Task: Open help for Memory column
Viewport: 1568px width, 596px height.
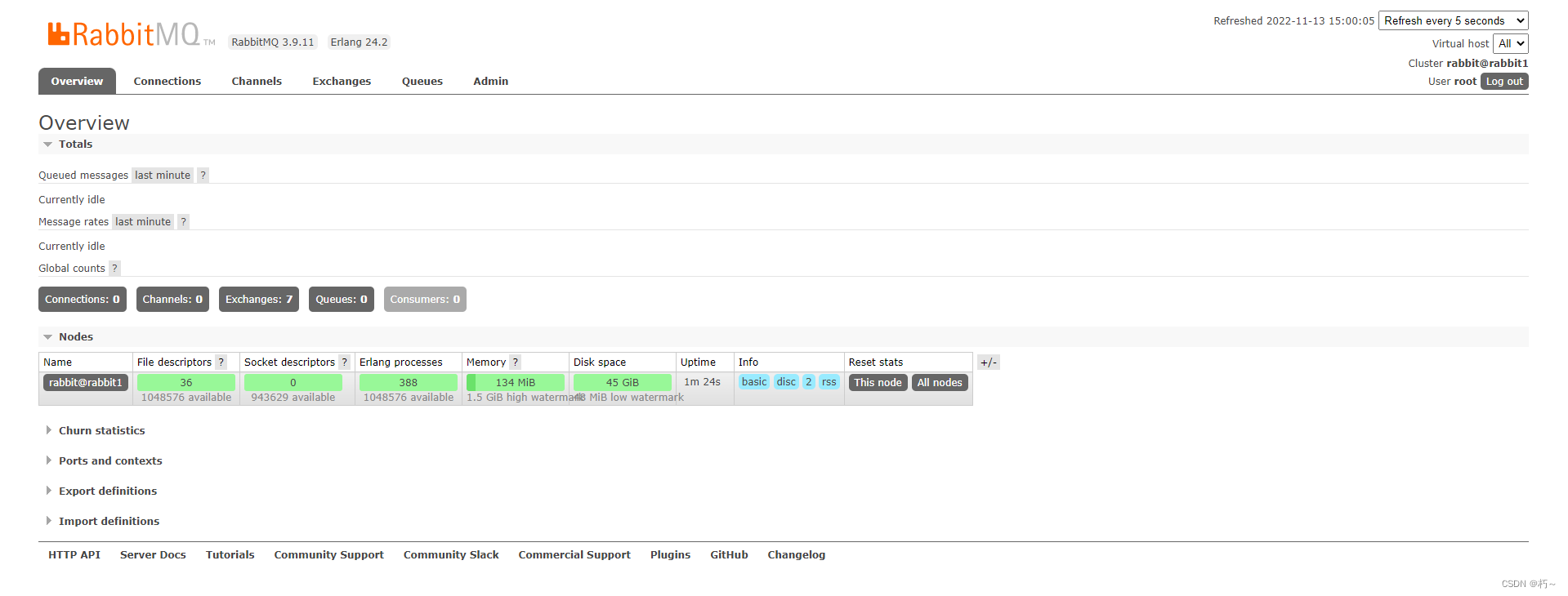Action: point(515,362)
